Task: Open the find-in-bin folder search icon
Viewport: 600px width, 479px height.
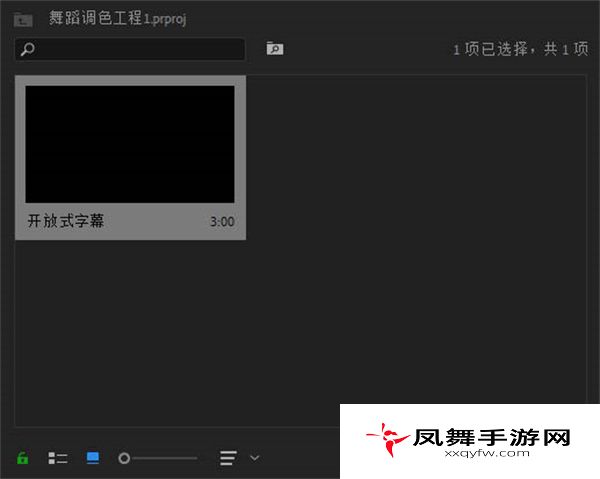Action: pyautogui.click(x=275, y=48)
